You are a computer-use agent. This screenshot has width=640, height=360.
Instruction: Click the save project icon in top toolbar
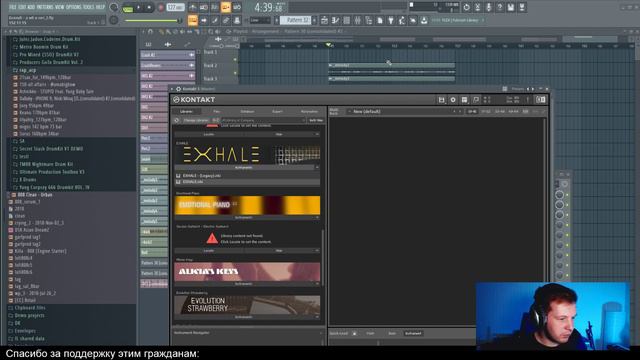coord(511,7)
